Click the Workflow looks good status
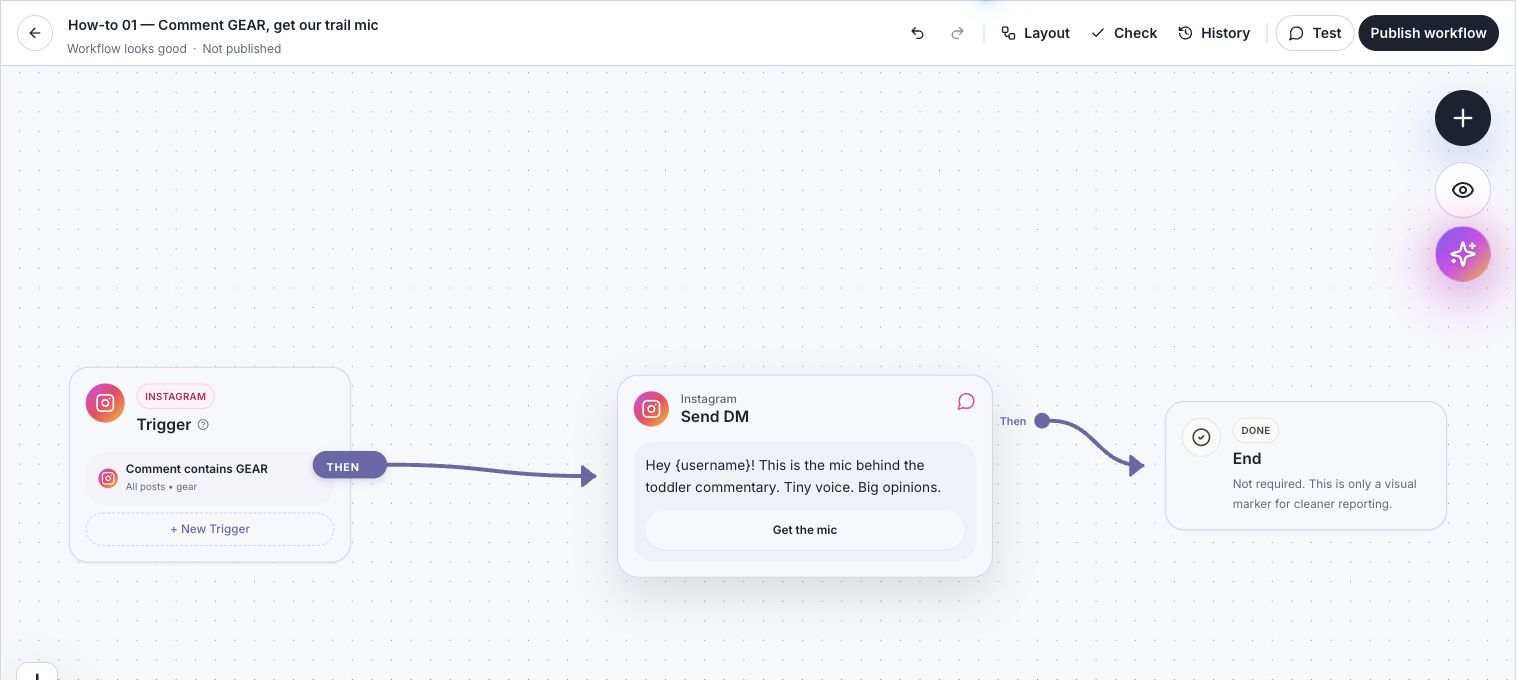This screenshot has width=1516, height=680. tap(127, 49)
